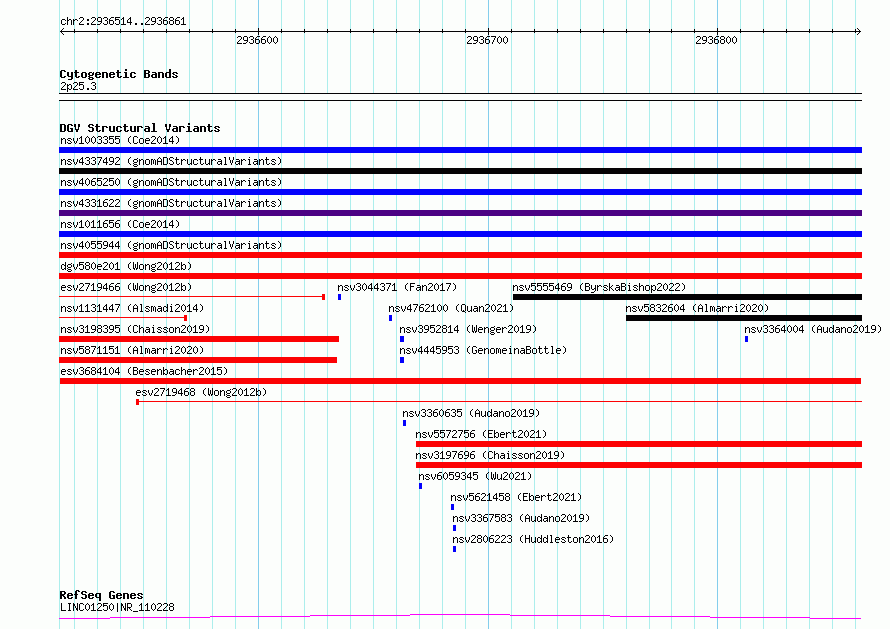Open nsv4065250 gnomAD variant label
The height and width of the screenshot is (629, 890).
171,182
